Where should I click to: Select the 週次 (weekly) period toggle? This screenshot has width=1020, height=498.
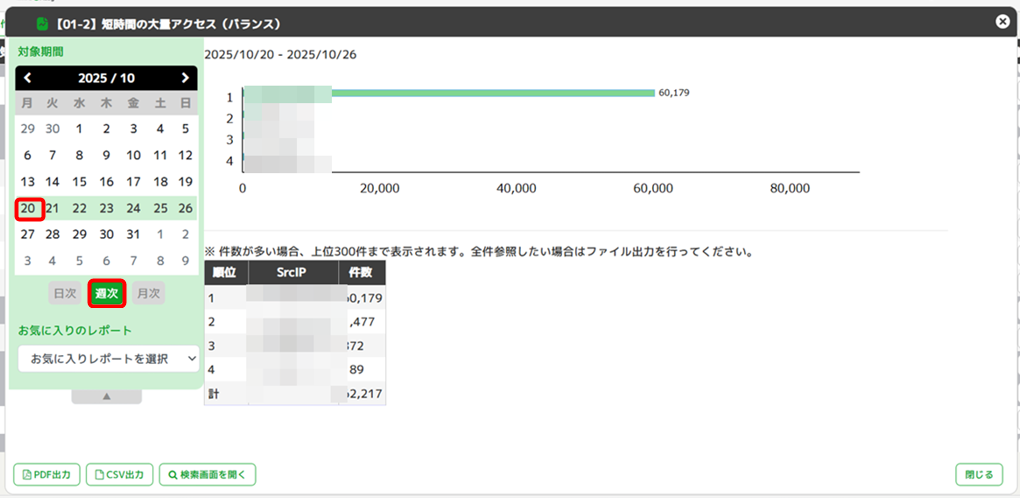(107, 293)
